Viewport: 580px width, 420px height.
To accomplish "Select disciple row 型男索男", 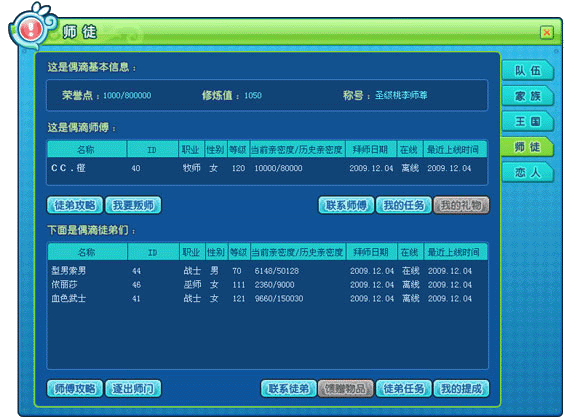I will (267, 271).
